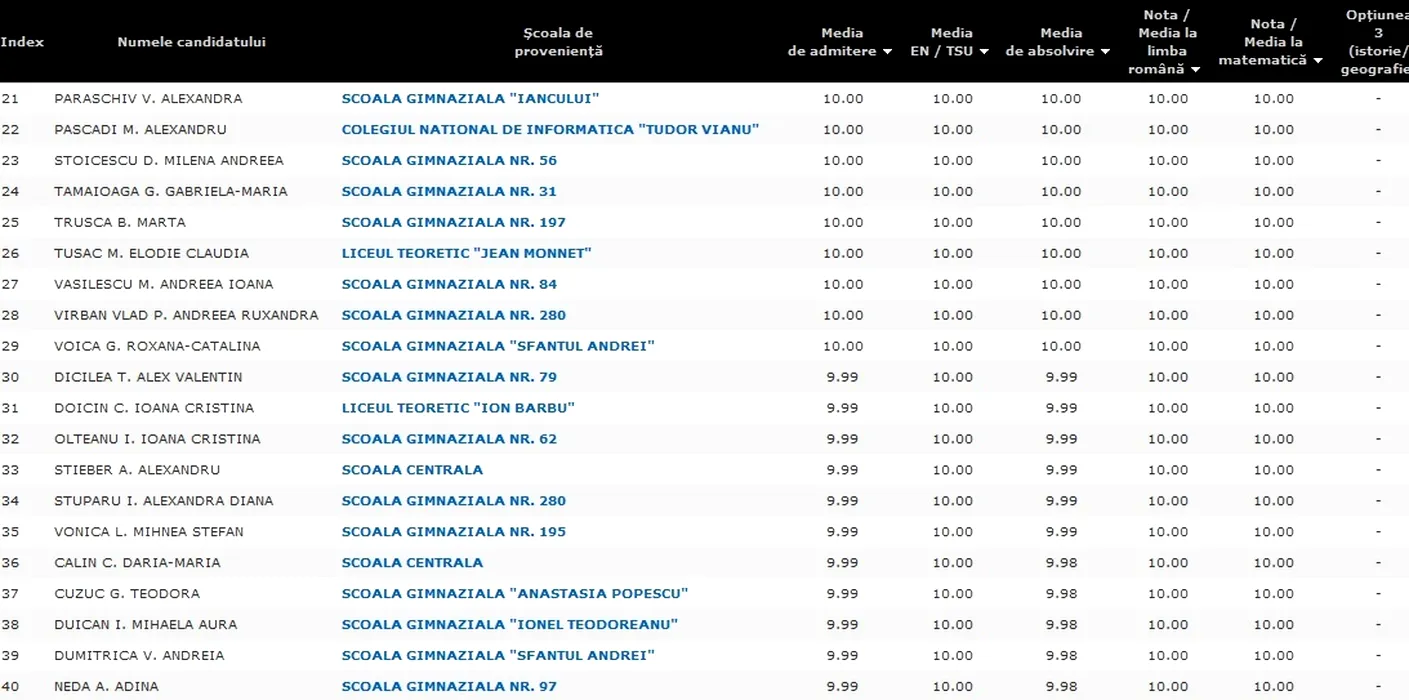Open SCOALA GIMNAZIALA "IANCULUI" link
Viewport: 1409px width, 700px height.
[x=470, y=99]
